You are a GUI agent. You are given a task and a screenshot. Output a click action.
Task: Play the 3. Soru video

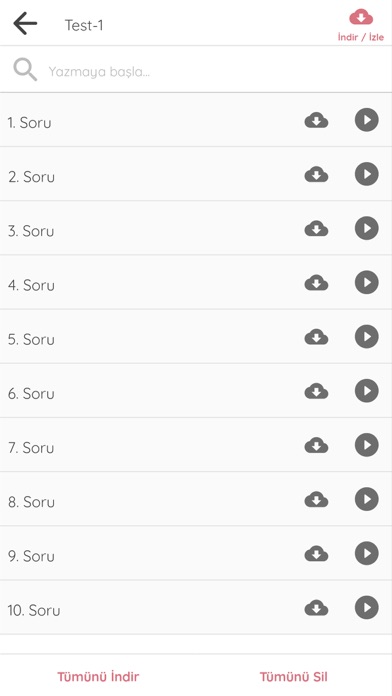click(x=367, y=228)
